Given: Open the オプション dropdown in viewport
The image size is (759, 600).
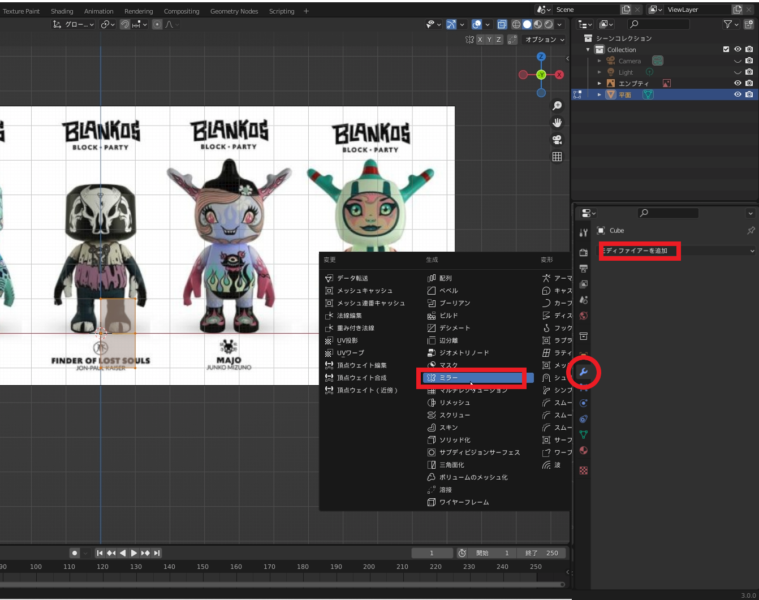Looking at the screenshot, I should (x=545, y=40).
